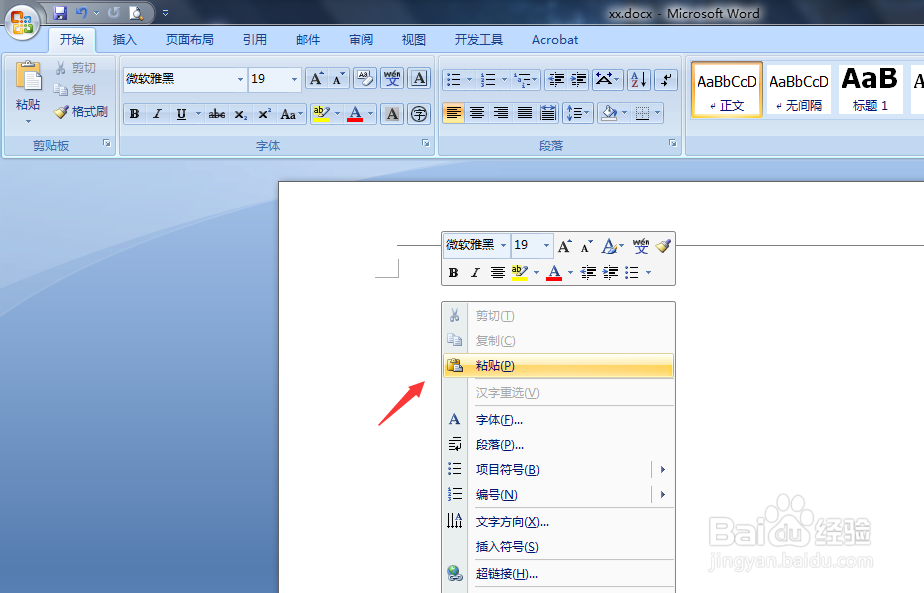The width and height of the screenshot is (924, 593).
Task: Set mini toolbar font color red
Action: click(554, 272)
